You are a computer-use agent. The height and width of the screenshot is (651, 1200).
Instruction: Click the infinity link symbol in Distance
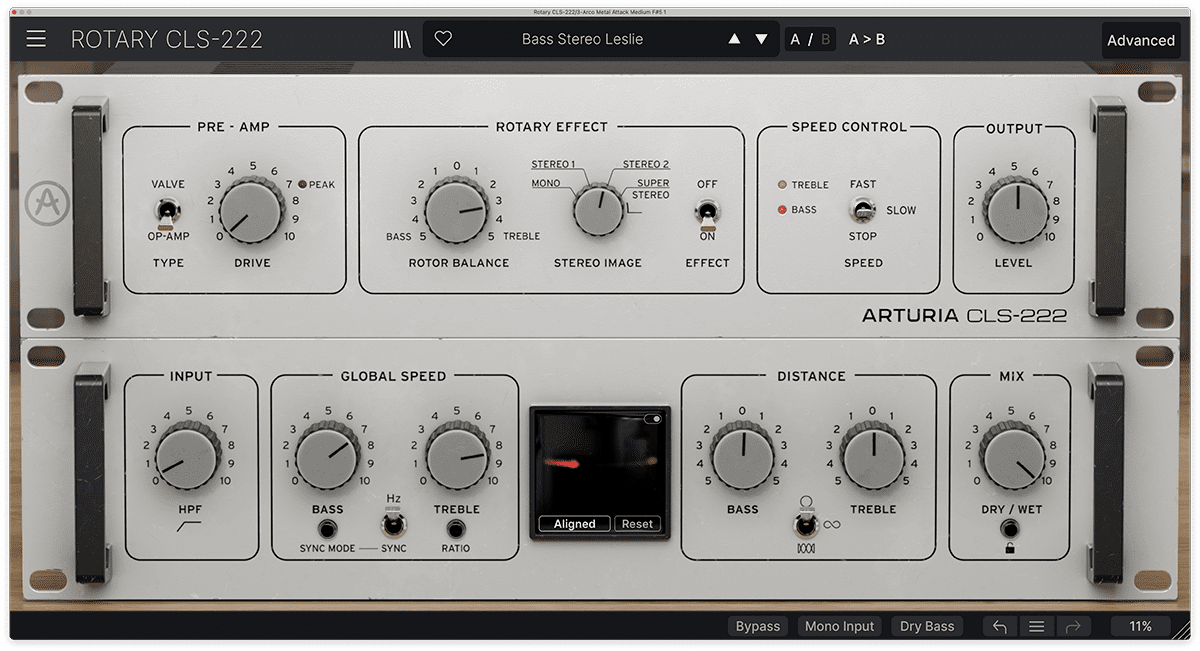point(832,524)
